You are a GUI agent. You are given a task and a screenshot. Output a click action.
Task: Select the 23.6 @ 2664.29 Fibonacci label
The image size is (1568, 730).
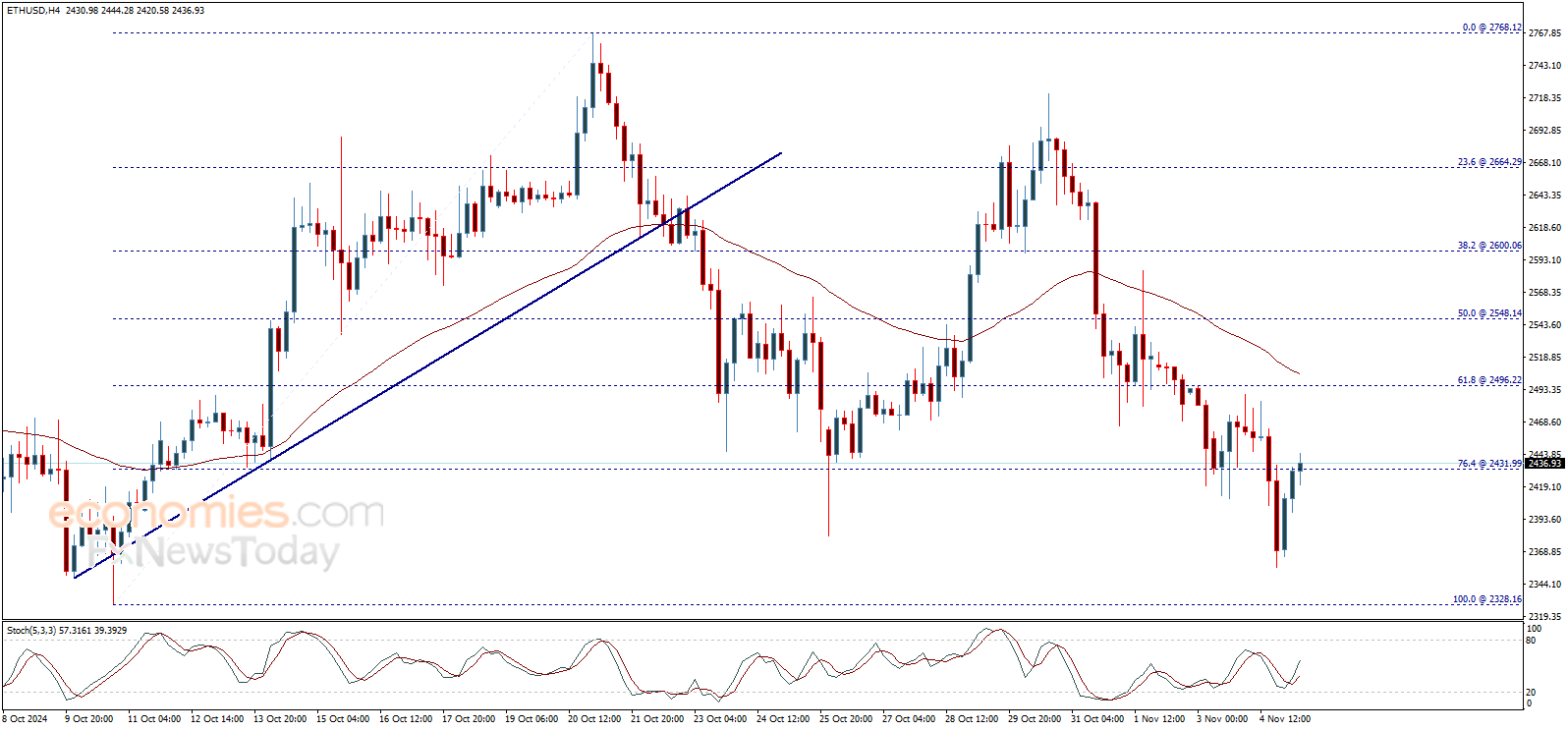click(x=1489, y=162)
